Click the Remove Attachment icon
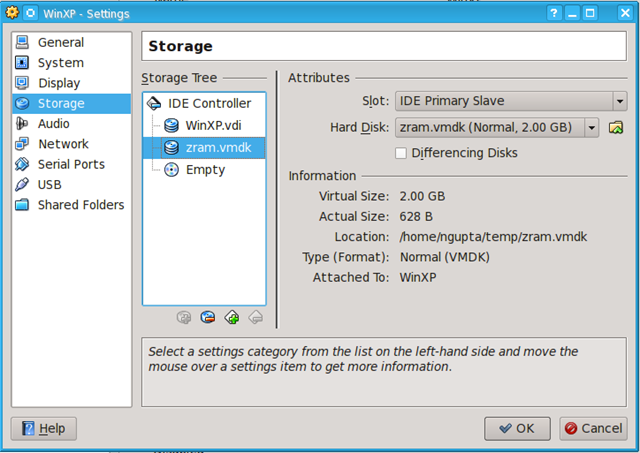This screenshot has height=453, width=640. 208,318
